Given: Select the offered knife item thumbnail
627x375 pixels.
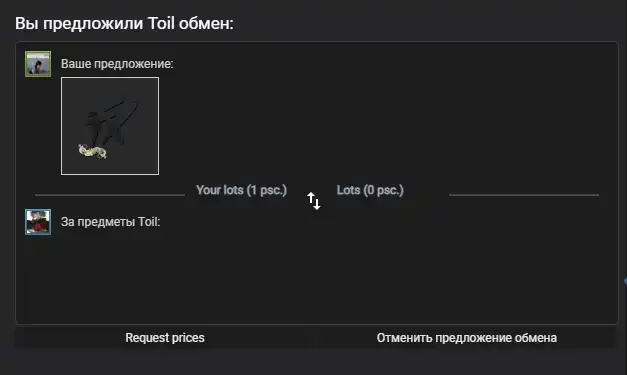Looking at the screenshot, I should point(110,126).
